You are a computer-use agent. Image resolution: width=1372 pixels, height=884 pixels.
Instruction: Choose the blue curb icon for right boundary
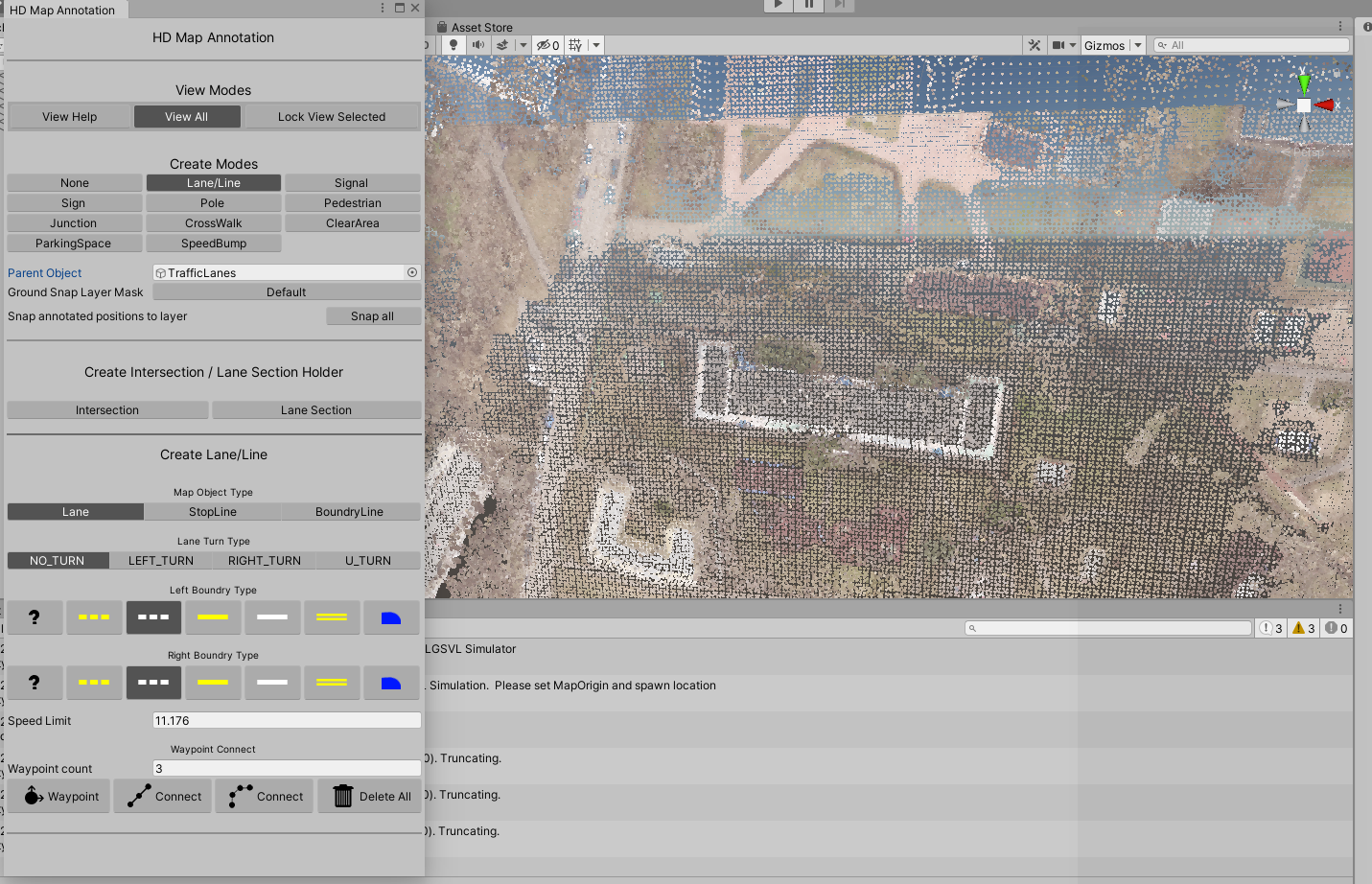pyautogui.click(x=391, y=683)
